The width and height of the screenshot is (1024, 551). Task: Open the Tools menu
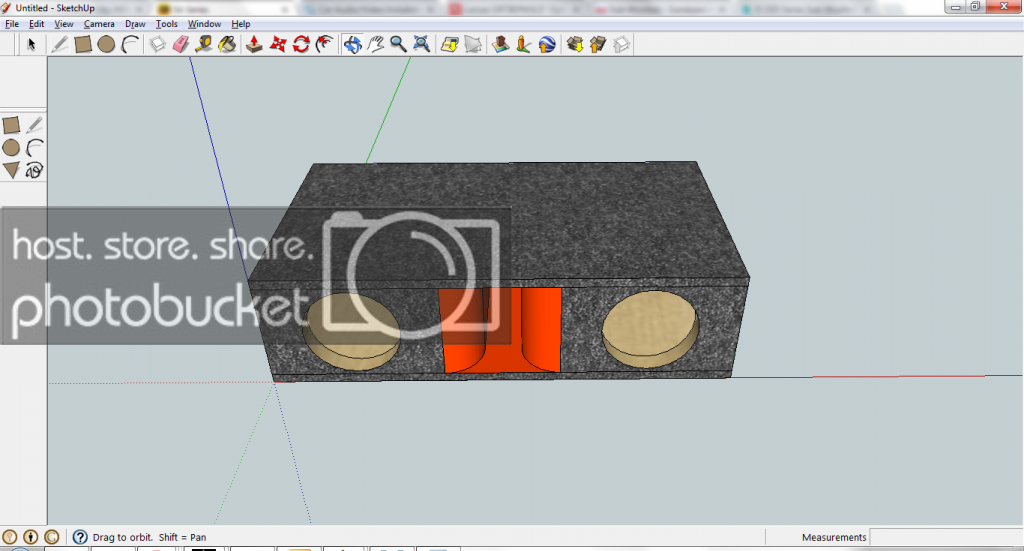(167, 24)
